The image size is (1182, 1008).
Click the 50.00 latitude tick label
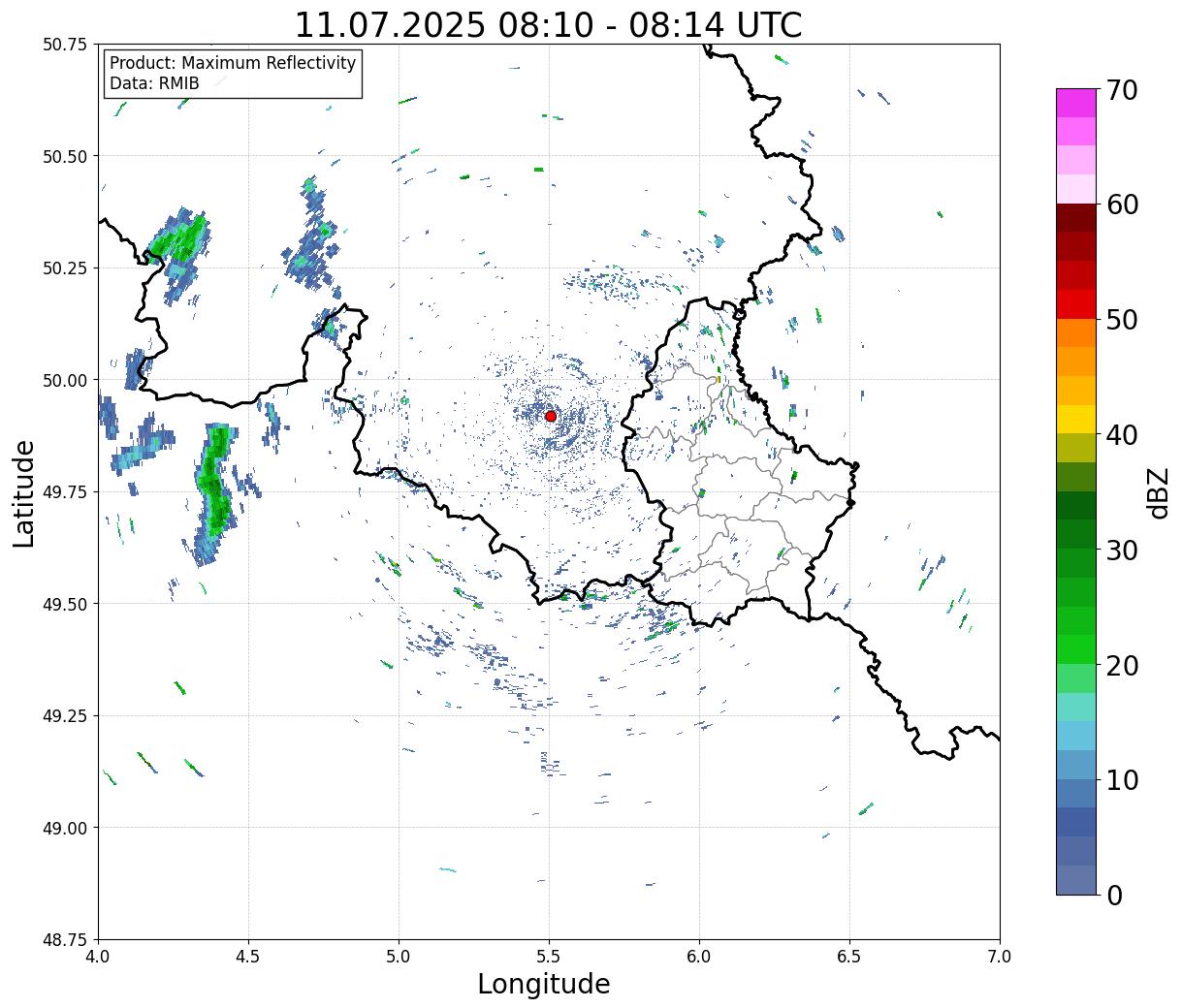coord(66,380)
